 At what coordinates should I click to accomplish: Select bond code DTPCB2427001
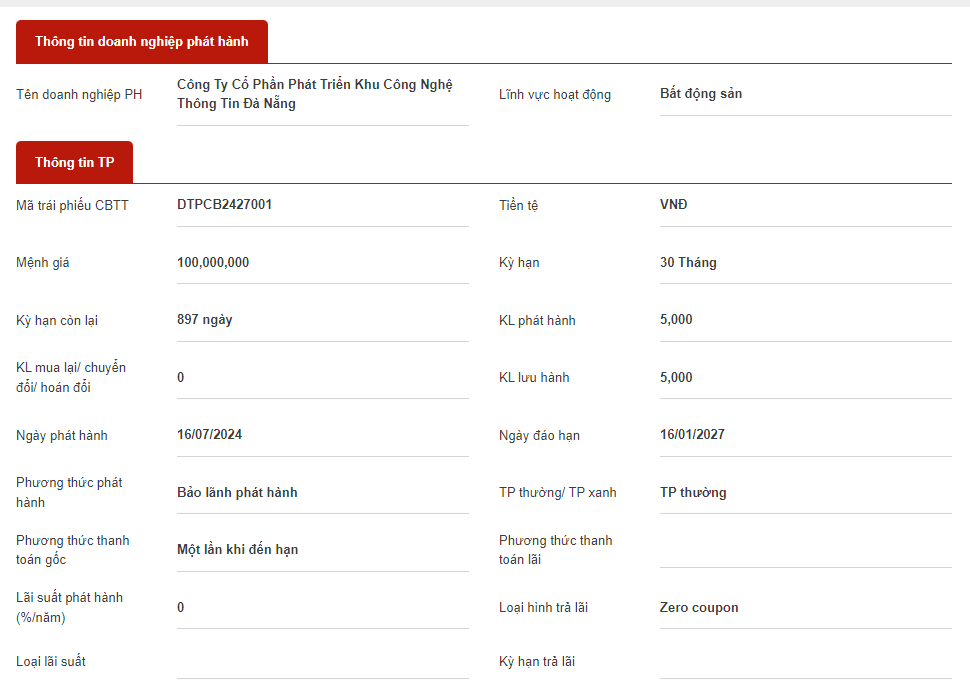224,205
